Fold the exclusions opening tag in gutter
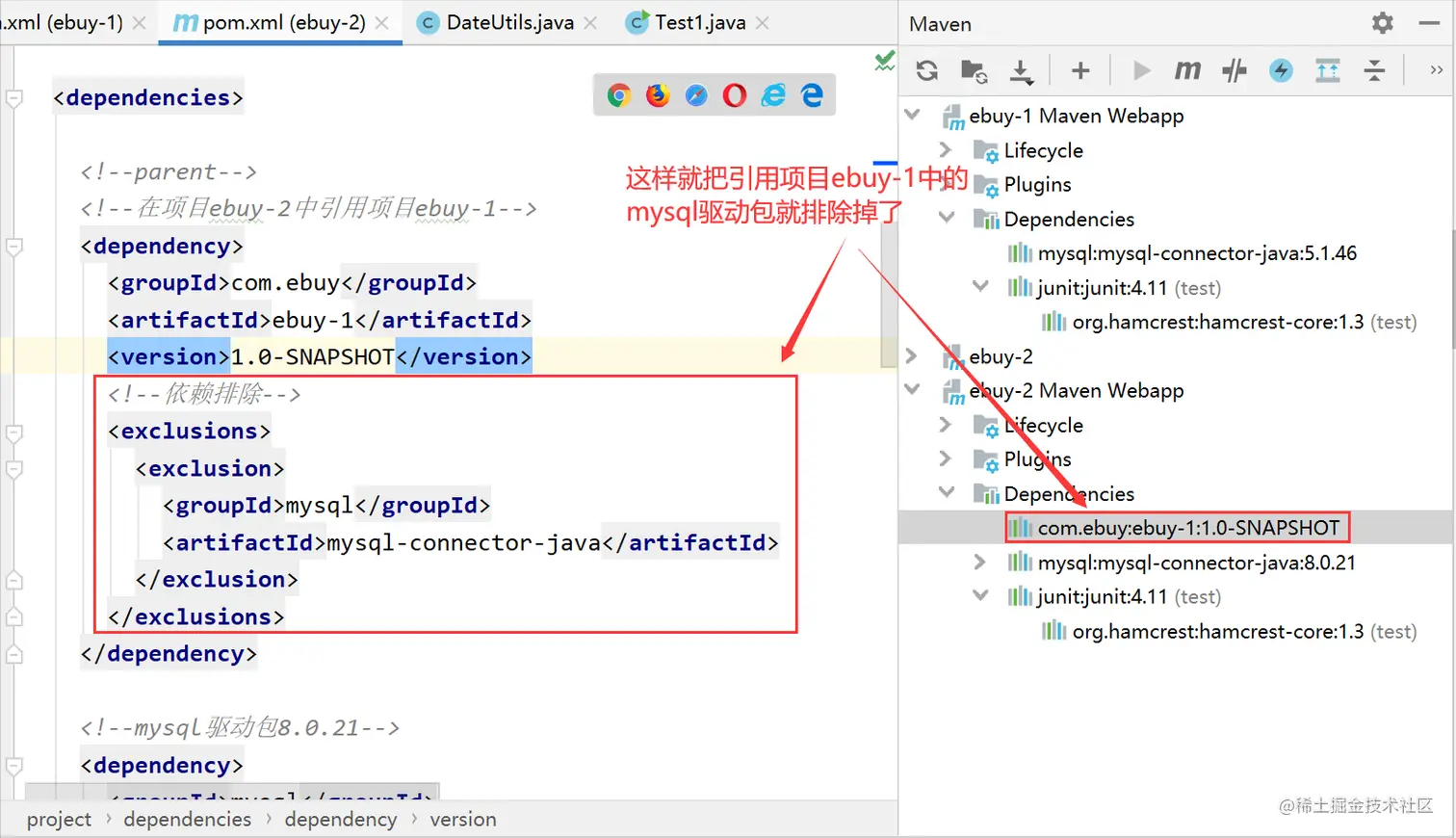The image size is (1456, 838). point(14,432)
